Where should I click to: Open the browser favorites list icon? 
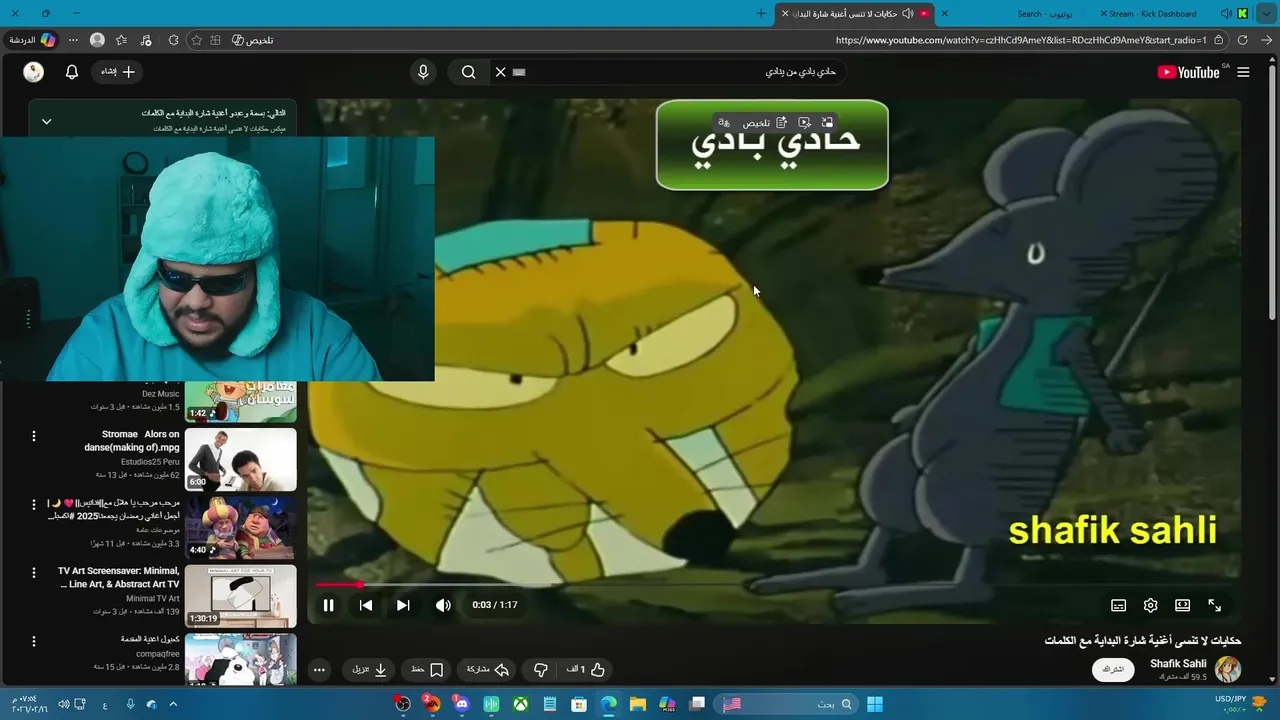click(x=121, y=40)
